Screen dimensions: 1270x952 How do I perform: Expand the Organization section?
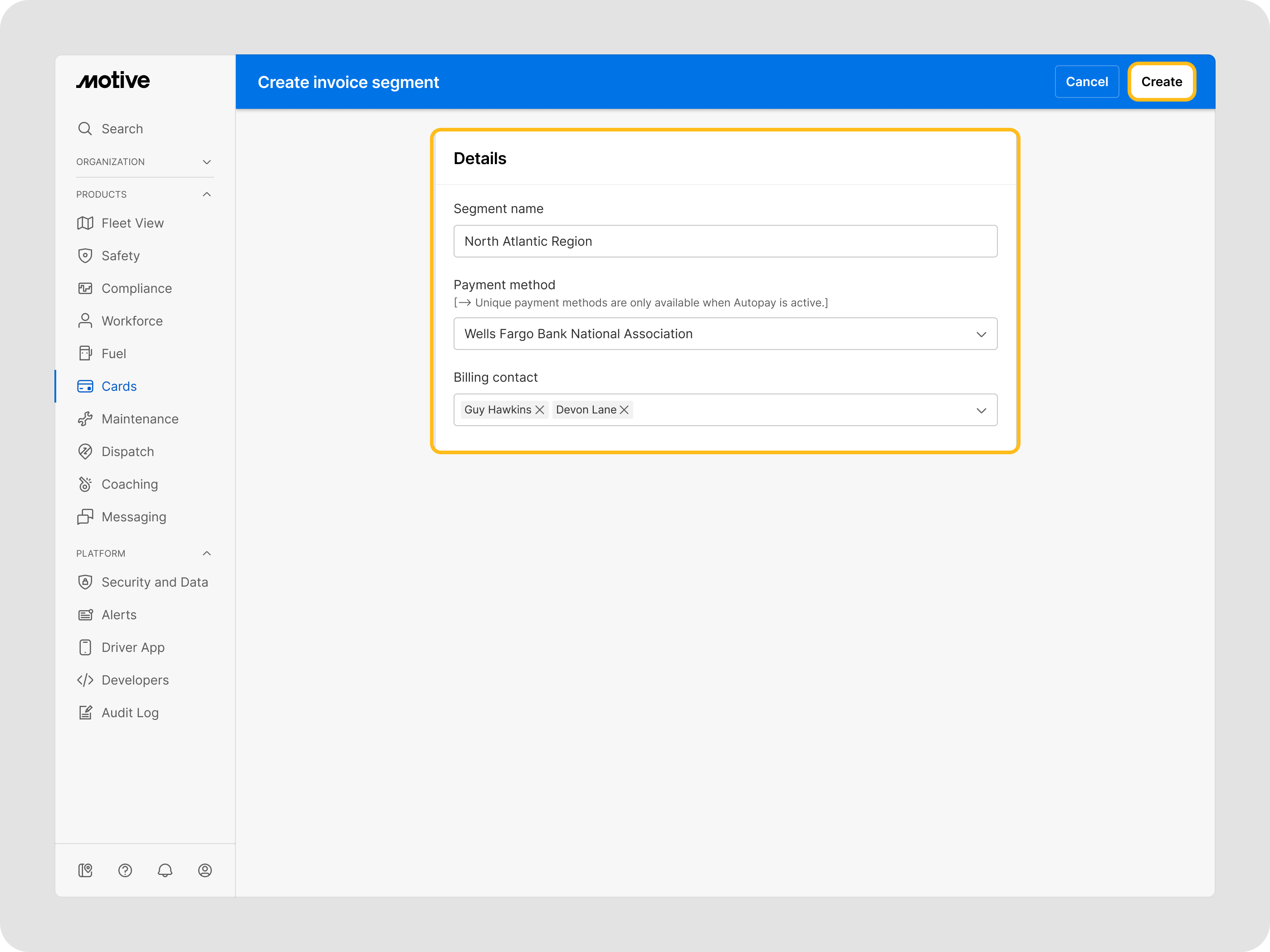tap(207, 162)
